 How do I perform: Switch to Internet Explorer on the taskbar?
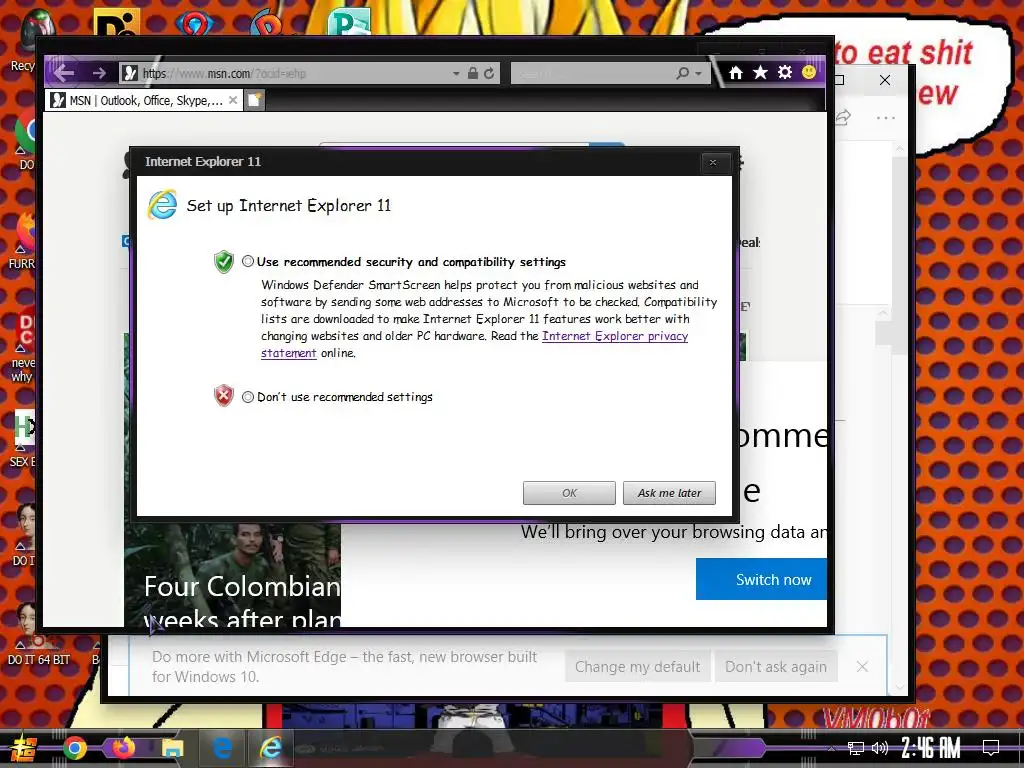pyautogui.click(x=270, y=748)
